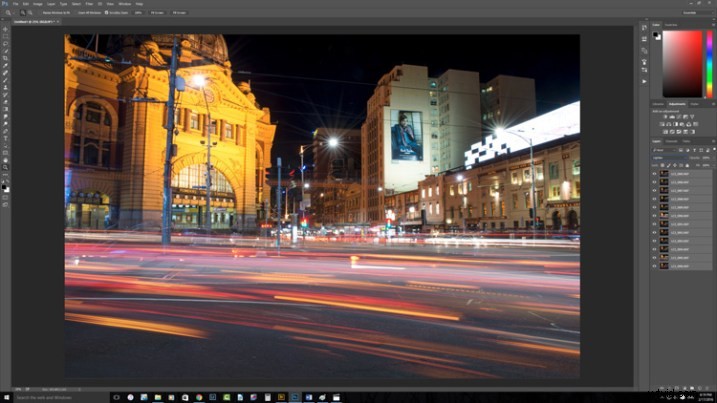The image size is (717, 403).
Task: Select the Rectangular Marquee tool
Action: [5, 37]
